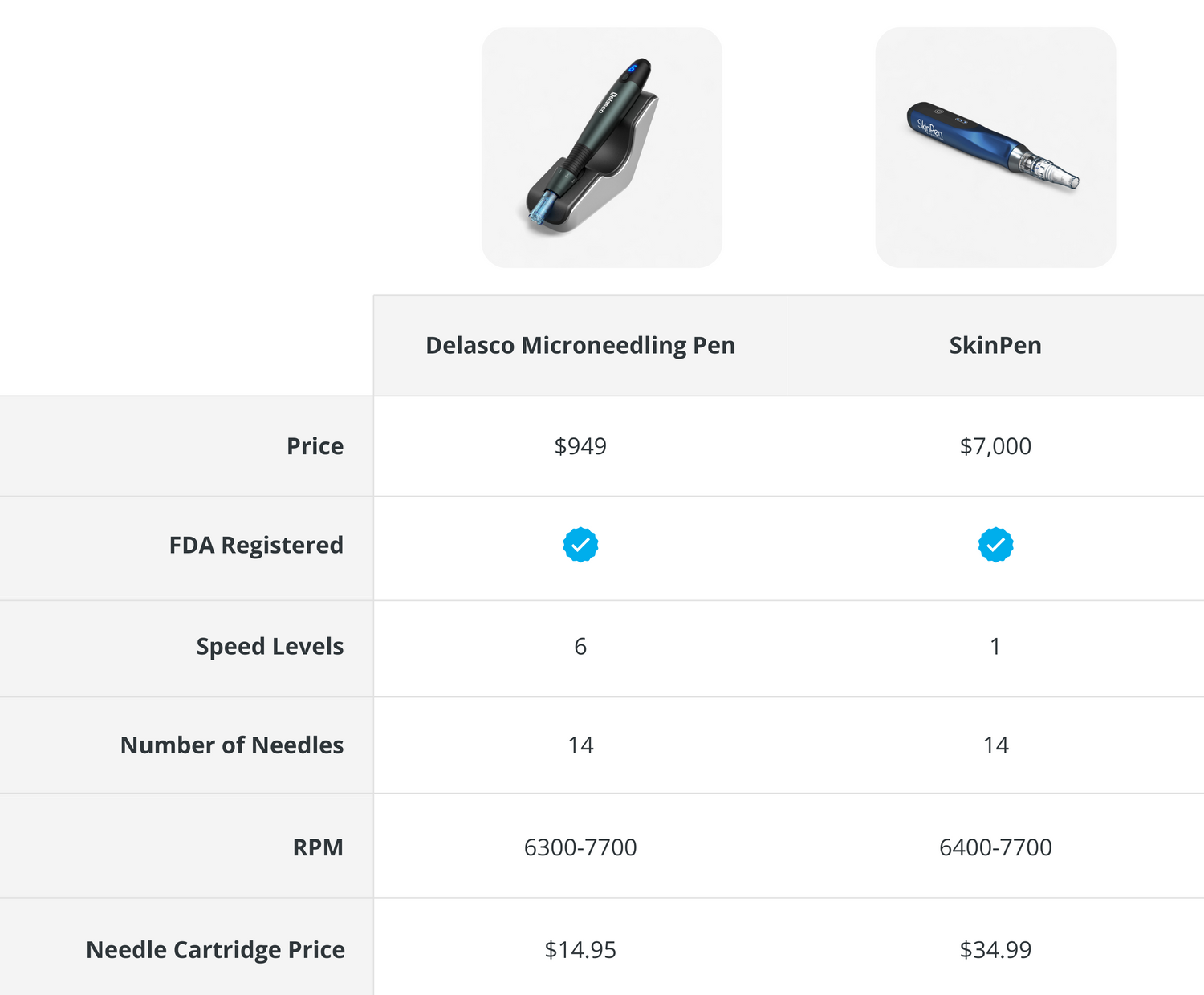Viewport: 1204px width, 995px height.
Task: Click the FDA Registered row label
Action: tap(256, 546)
